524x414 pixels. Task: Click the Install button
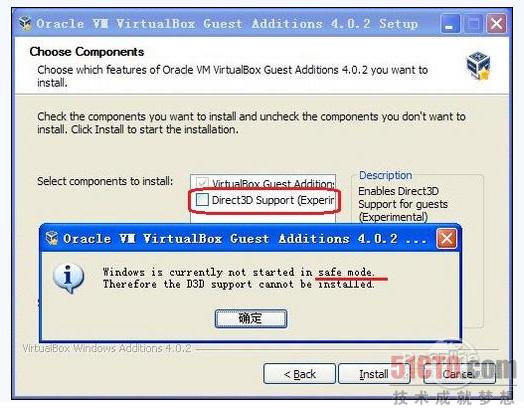coord(374,374)
